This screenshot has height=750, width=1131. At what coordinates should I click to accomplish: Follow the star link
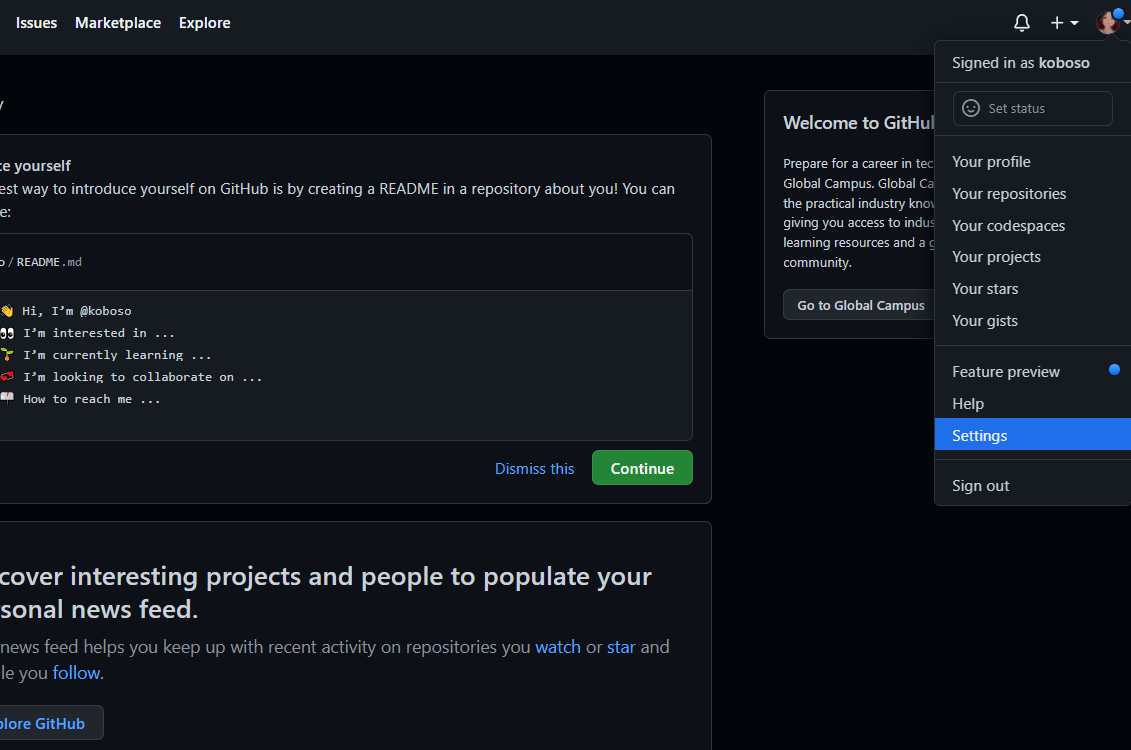[x=621, y=647]
